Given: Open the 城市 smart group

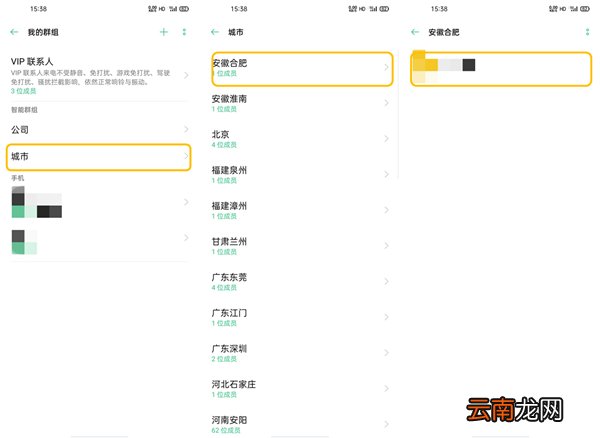Looking at the screenshot, I should (99, 157).
